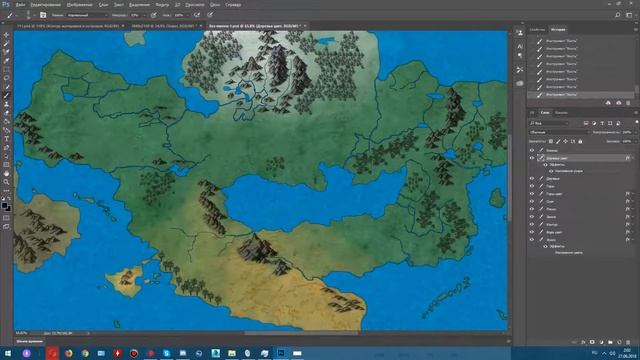Switch to the Каналы tab
The width and height of the screenshot is (640, 360).
coord(561,113)
